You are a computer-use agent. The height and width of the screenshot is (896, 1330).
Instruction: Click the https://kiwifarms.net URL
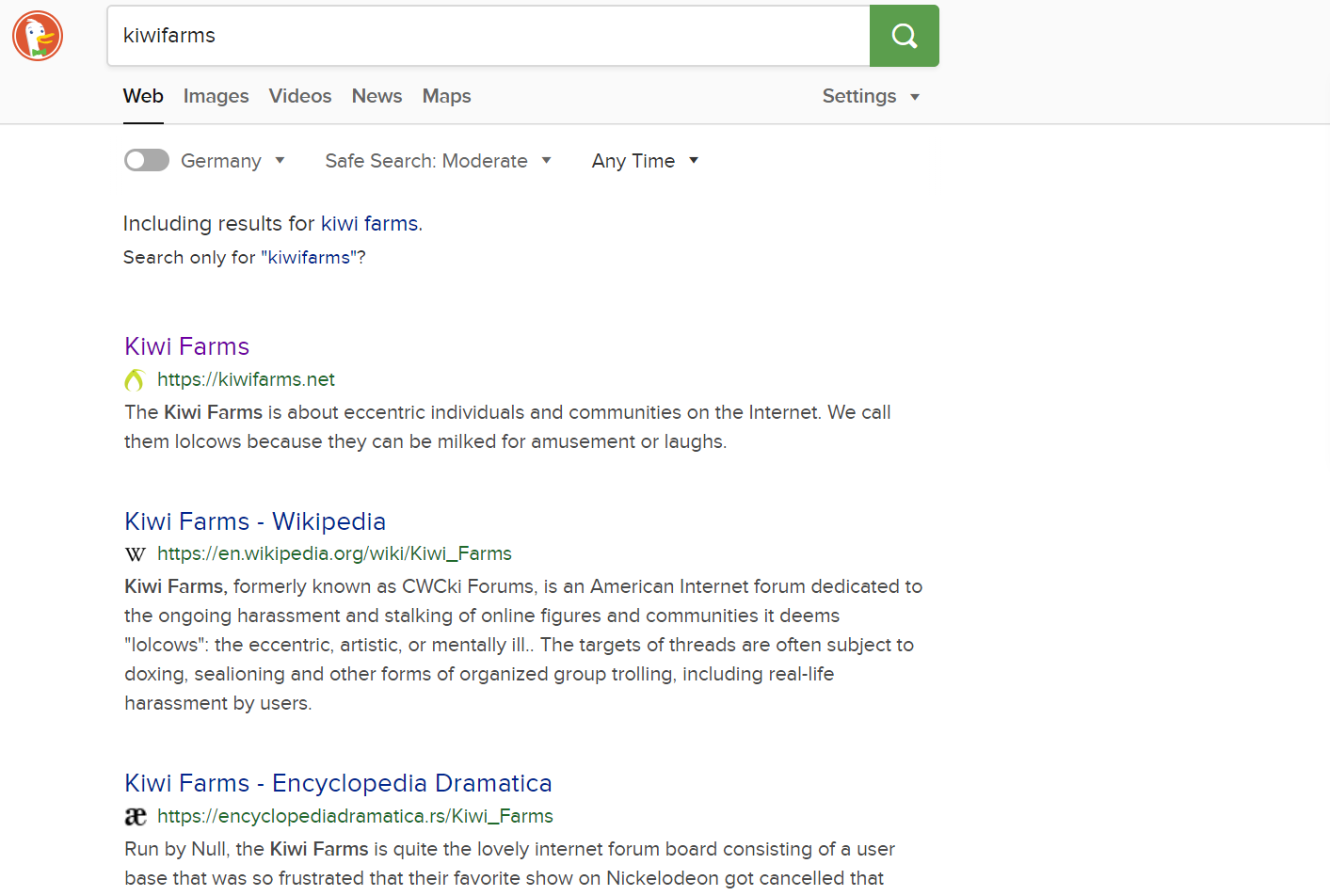[x=246, y=379]
